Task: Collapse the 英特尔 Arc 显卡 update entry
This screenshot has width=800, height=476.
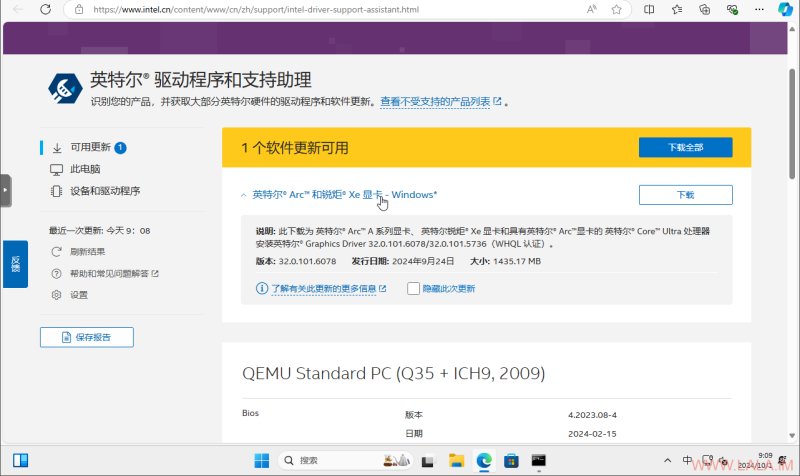Action: click(243, 195)
